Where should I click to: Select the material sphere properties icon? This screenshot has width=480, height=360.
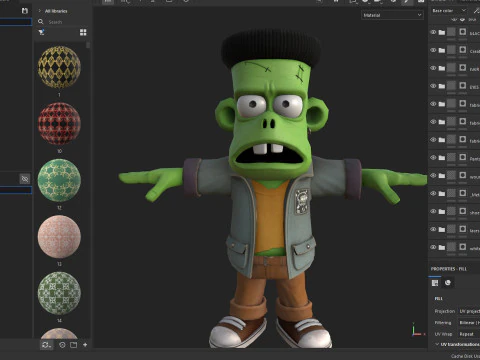click(448, 283)
